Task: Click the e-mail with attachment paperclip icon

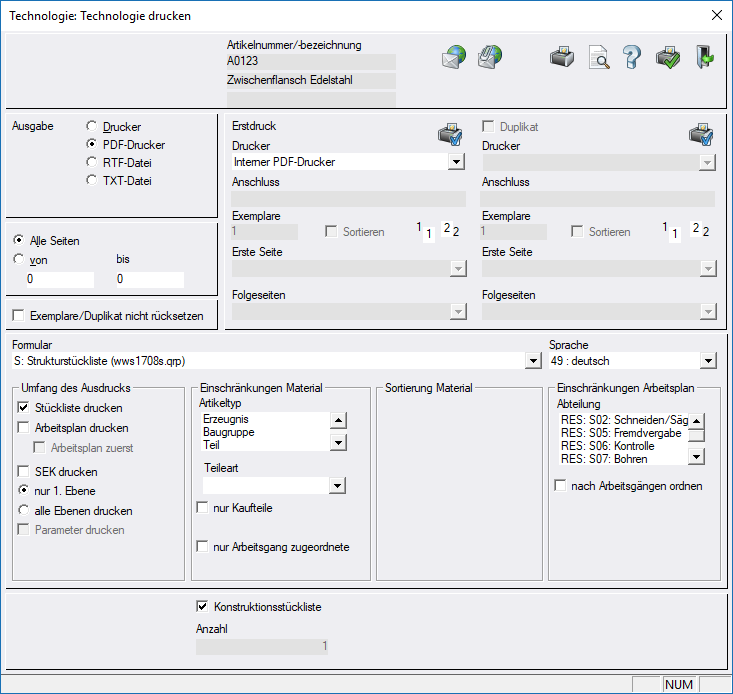Action: pyautogui.click(x=488, y=58)
